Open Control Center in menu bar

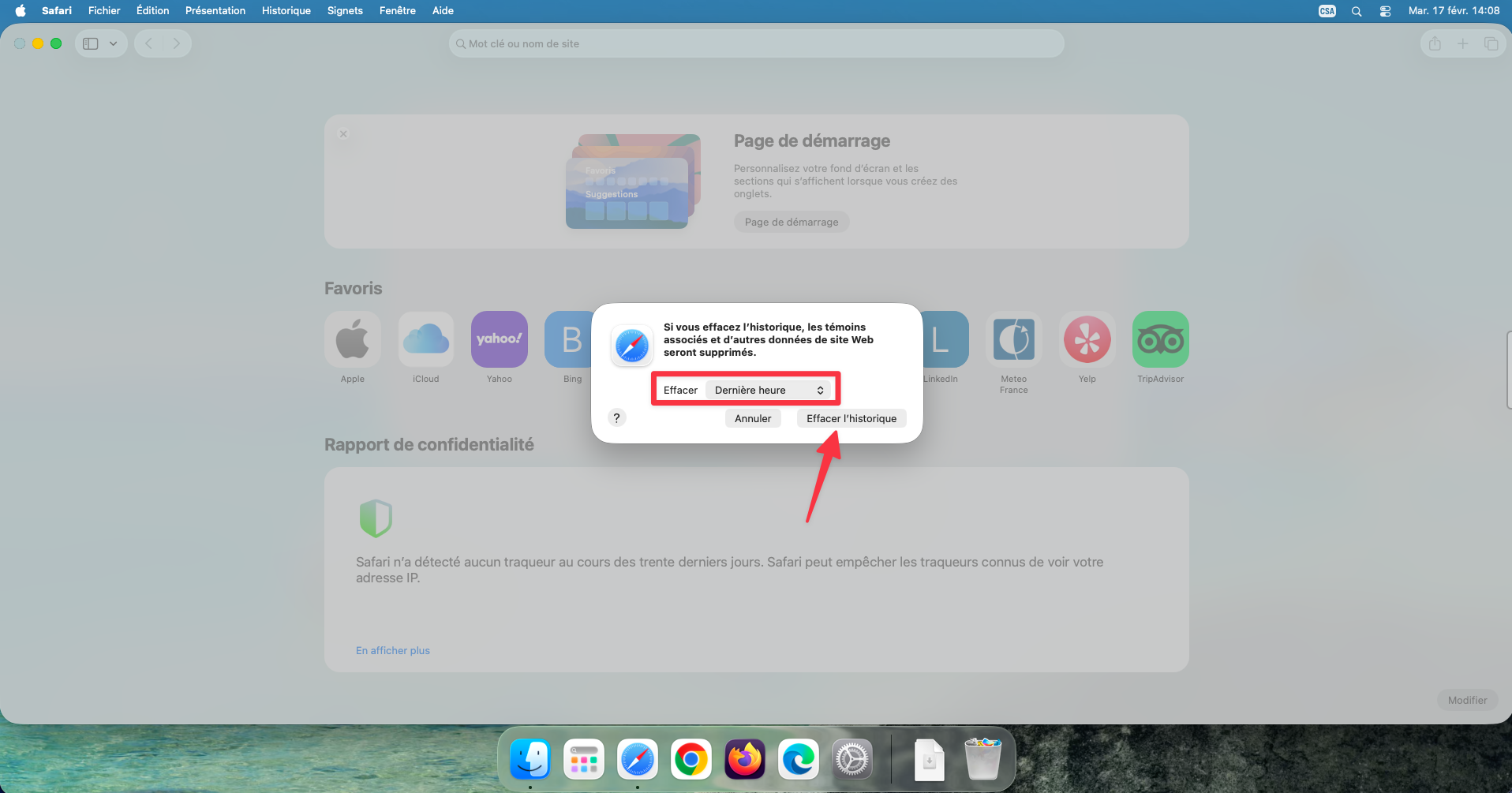pyautogui.click(x=1385, y=11)
